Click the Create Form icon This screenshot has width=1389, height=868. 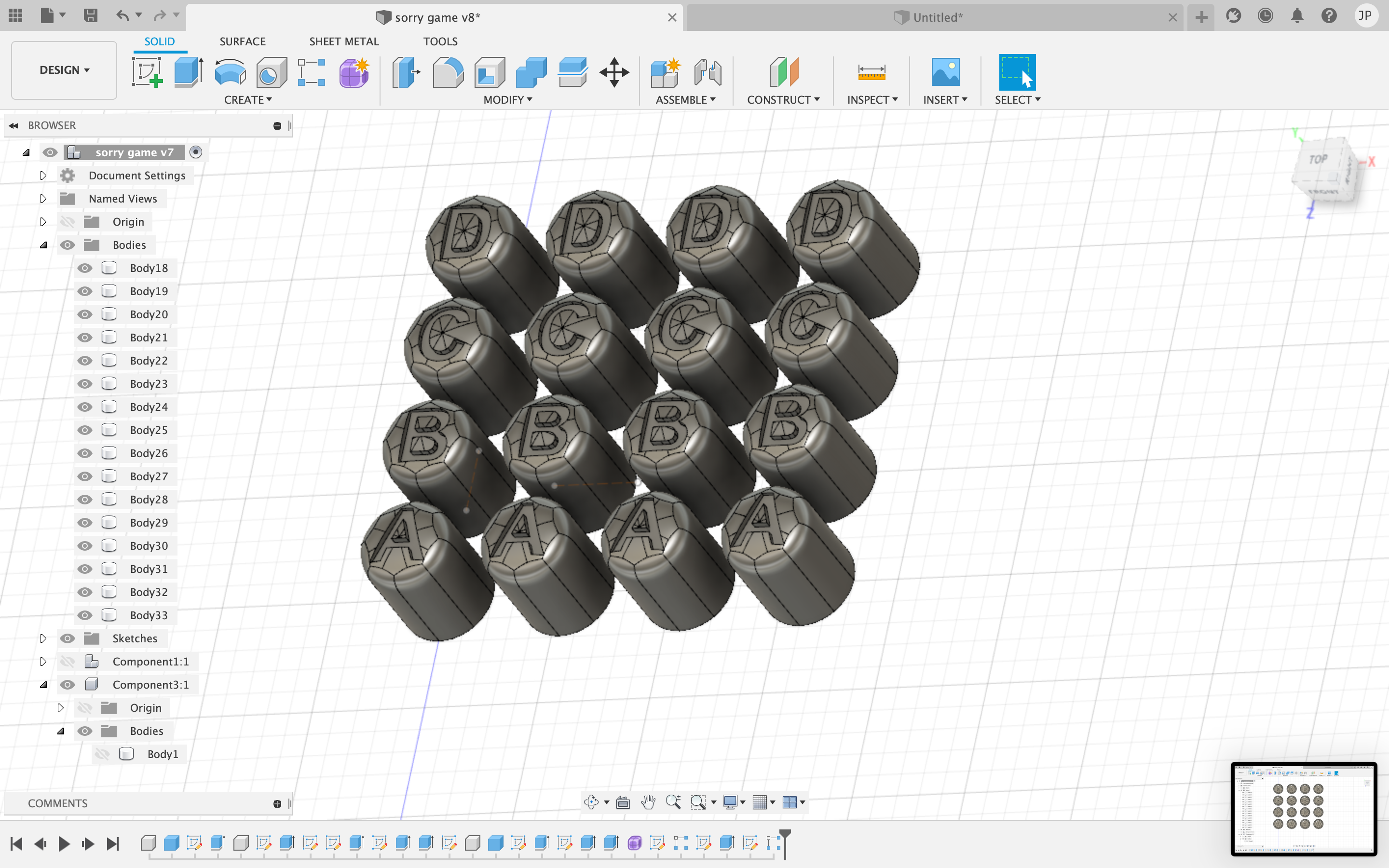pyautogui.click(x=354, y=72)
